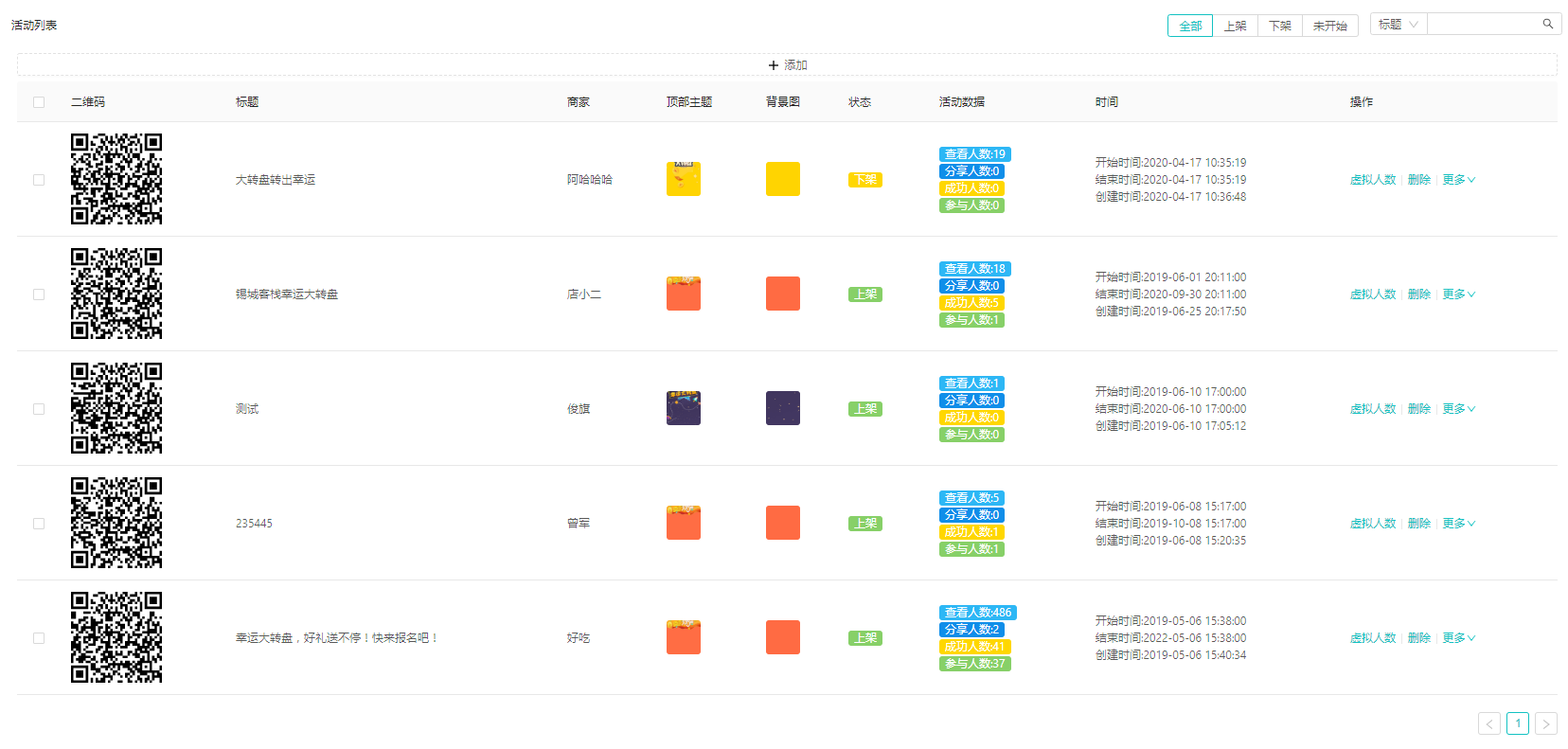The width and height of the screenshot is (1568, 749).
Task: Expand 更多 menu for 测试 row
Action: tap(1459, 409)
